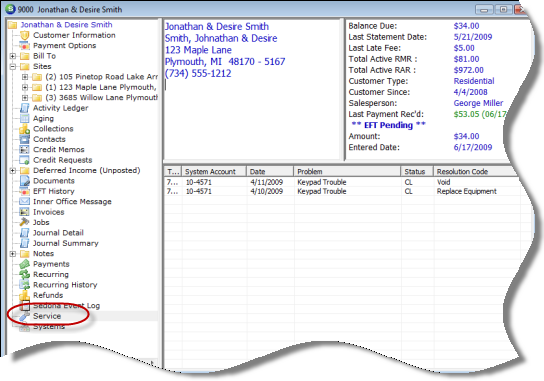
Task: Click the Recurring History icon
Action: tap(24, 285)
